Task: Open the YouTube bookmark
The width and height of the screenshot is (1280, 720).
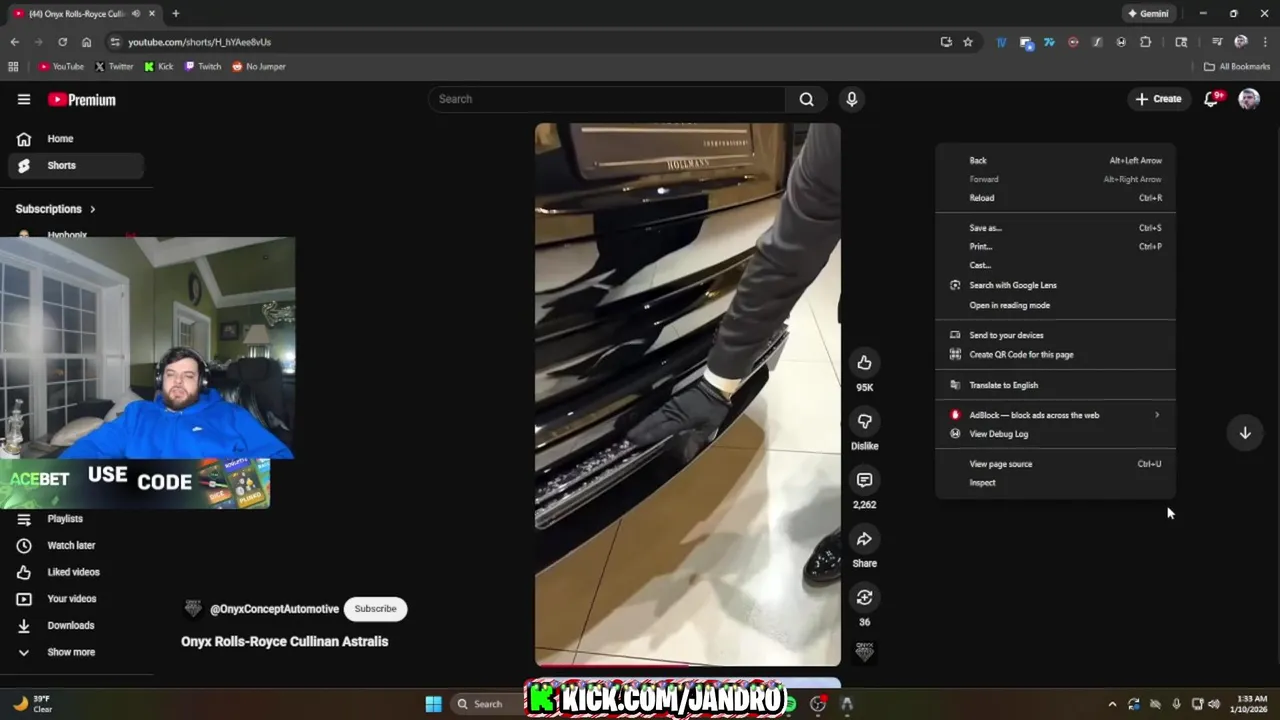Action: tap(62, 67)
